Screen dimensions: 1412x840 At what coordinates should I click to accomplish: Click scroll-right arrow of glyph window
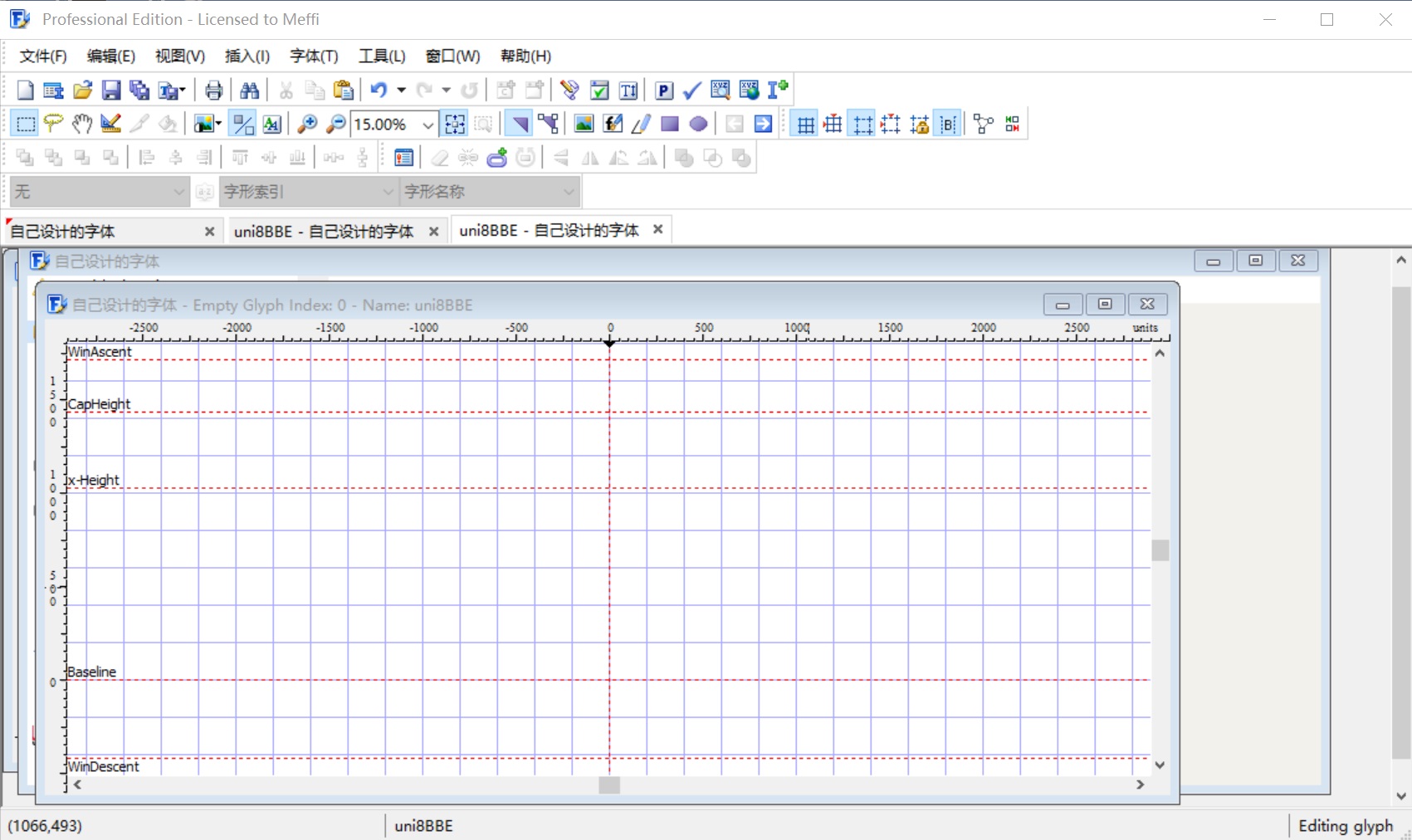[1141, 784]
